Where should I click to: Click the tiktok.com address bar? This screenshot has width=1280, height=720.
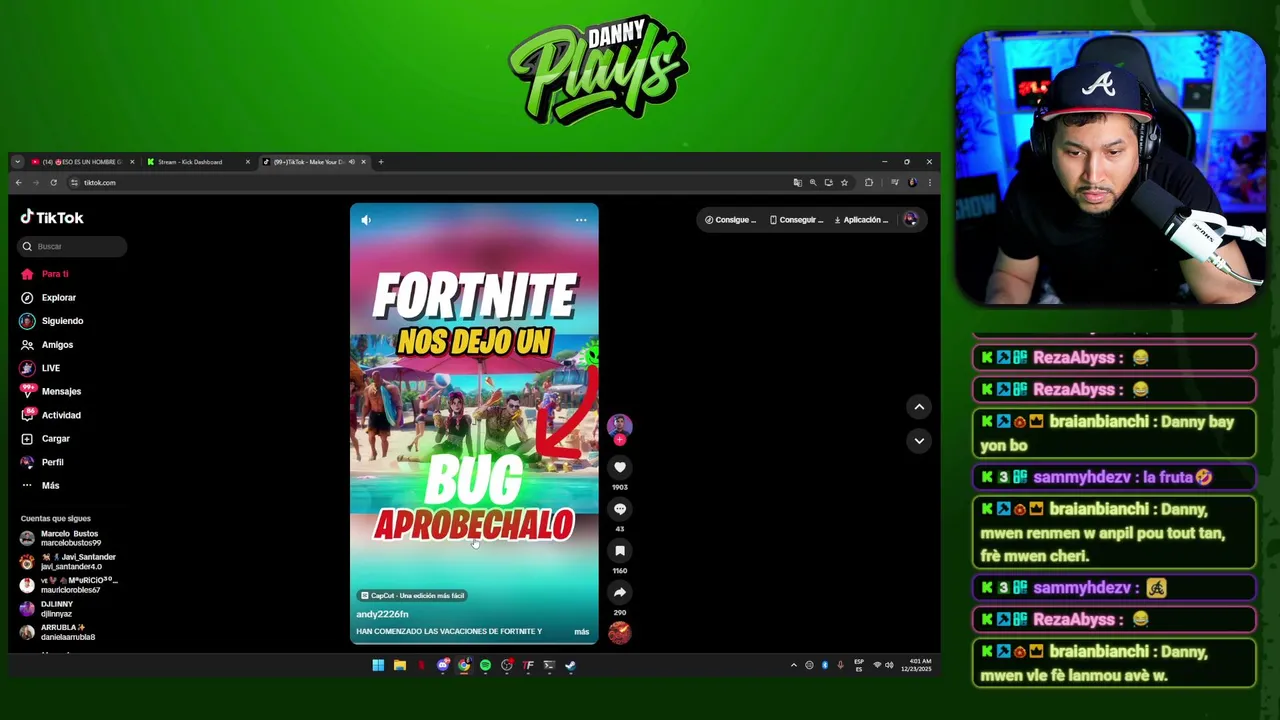pos(430,182)
